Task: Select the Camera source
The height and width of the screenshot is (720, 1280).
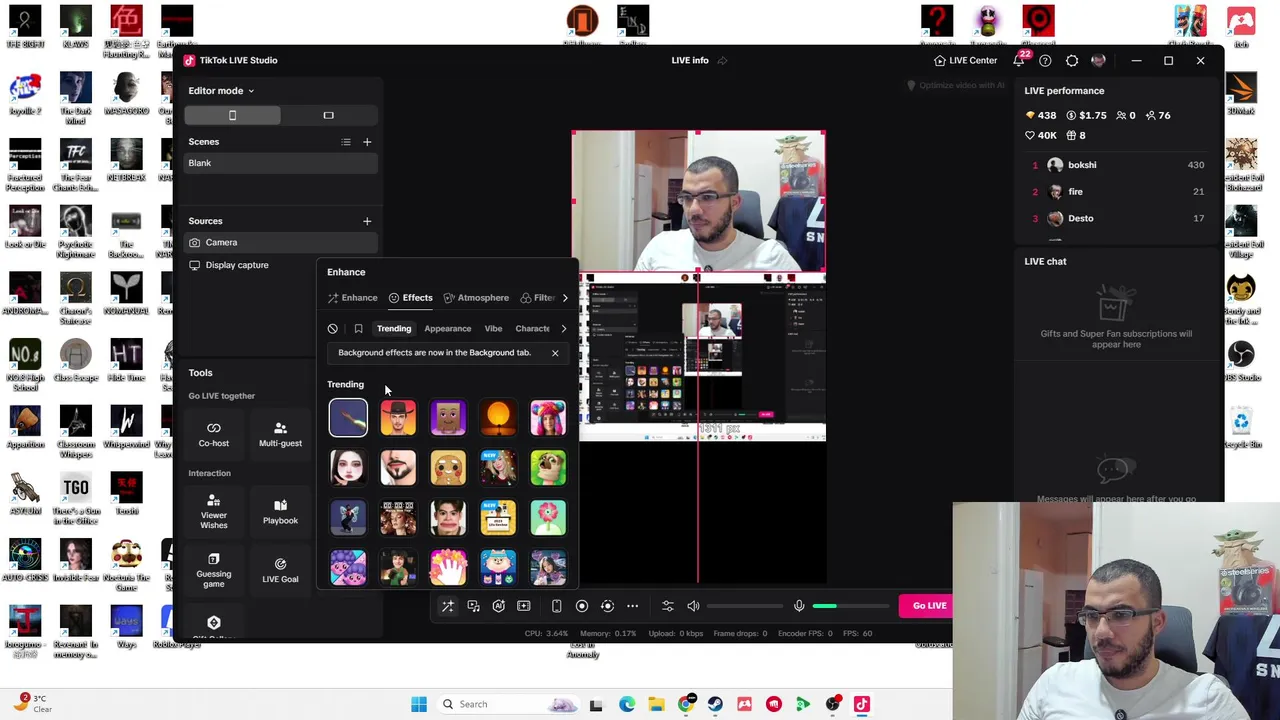Action: point(280,242)
